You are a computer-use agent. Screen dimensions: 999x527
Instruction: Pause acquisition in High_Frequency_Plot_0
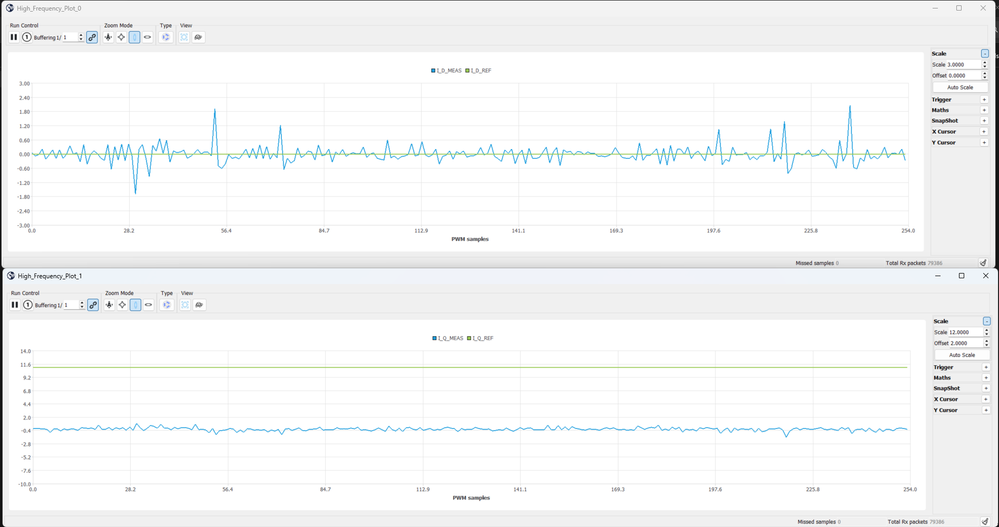tap(14, 37)
